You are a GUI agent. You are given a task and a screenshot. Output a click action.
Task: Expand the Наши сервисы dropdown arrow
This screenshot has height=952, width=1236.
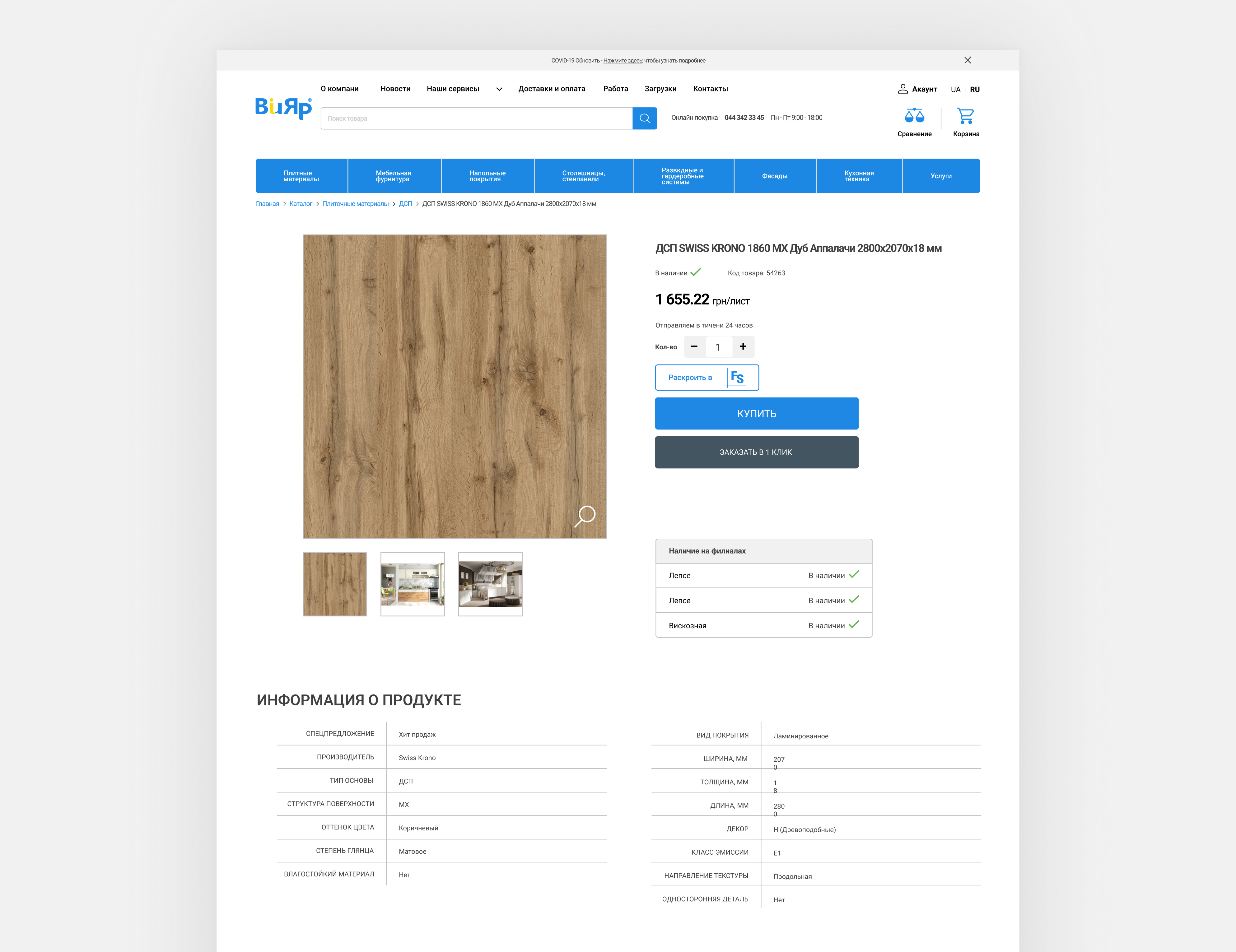point(499,89)
